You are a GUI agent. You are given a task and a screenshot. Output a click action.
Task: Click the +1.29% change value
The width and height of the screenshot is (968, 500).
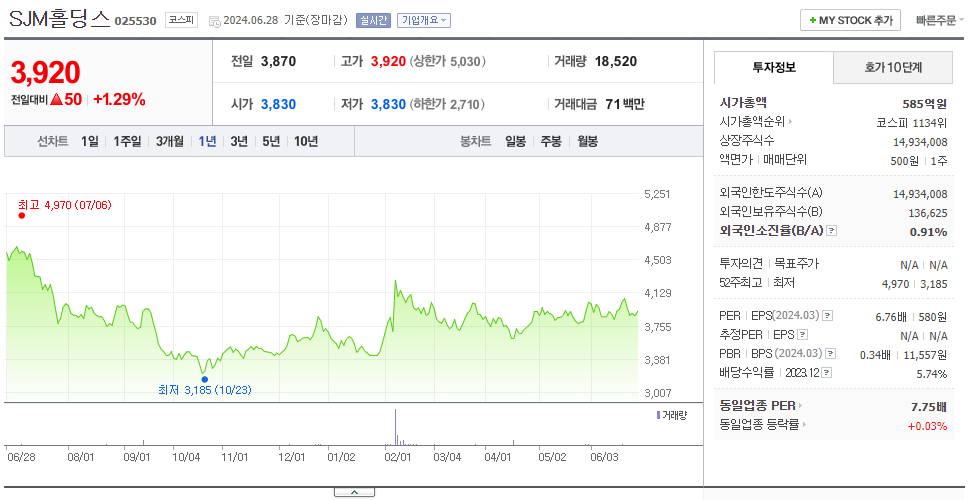pos(119,99)
